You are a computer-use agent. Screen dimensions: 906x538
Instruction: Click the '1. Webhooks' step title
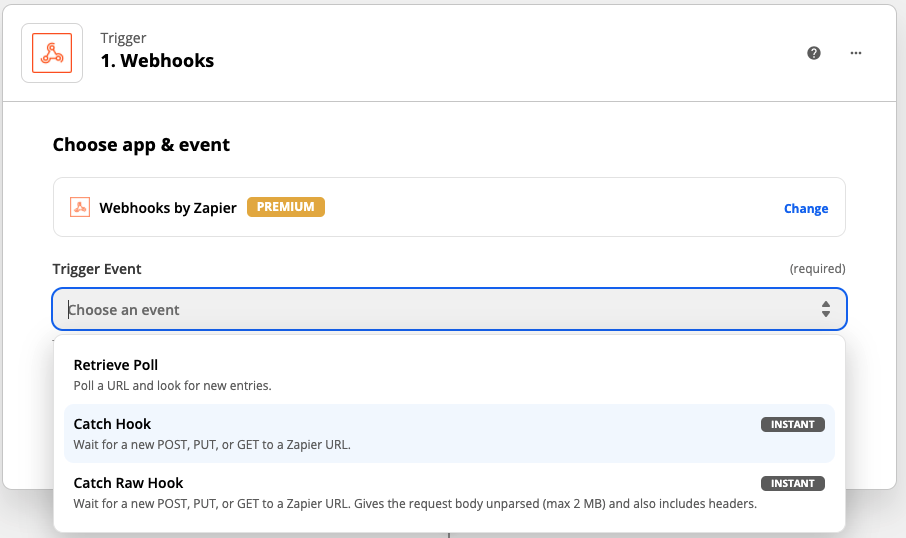pos(157,61)
